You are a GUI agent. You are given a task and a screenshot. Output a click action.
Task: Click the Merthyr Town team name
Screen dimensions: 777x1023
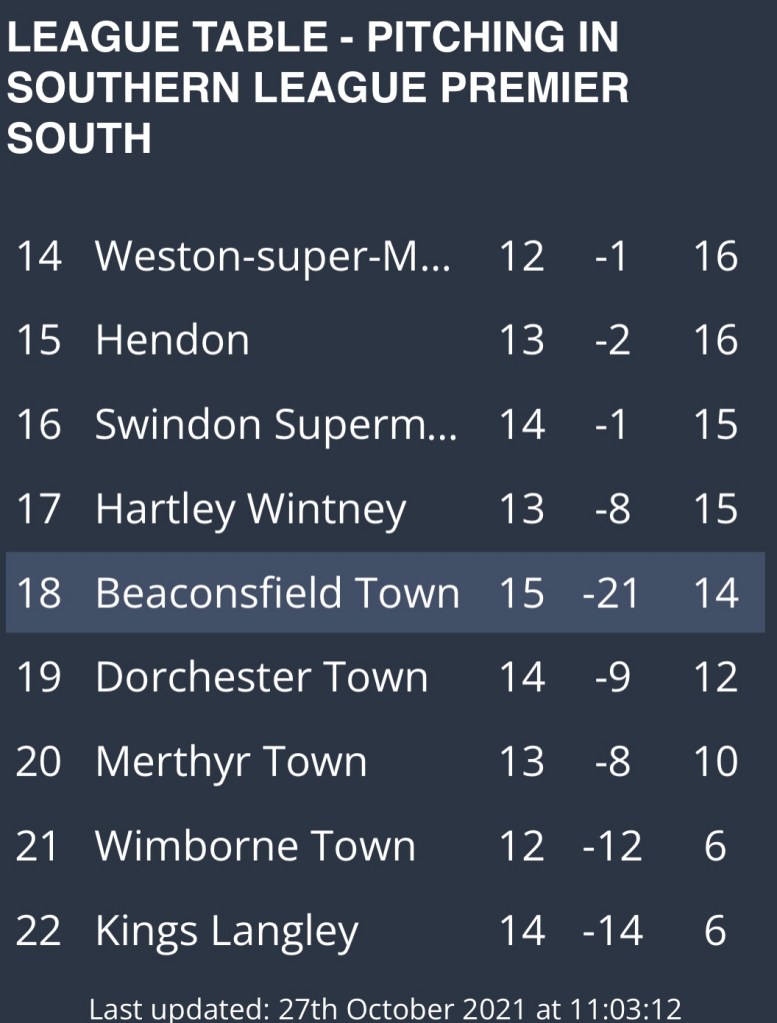(x=231, y=762)
